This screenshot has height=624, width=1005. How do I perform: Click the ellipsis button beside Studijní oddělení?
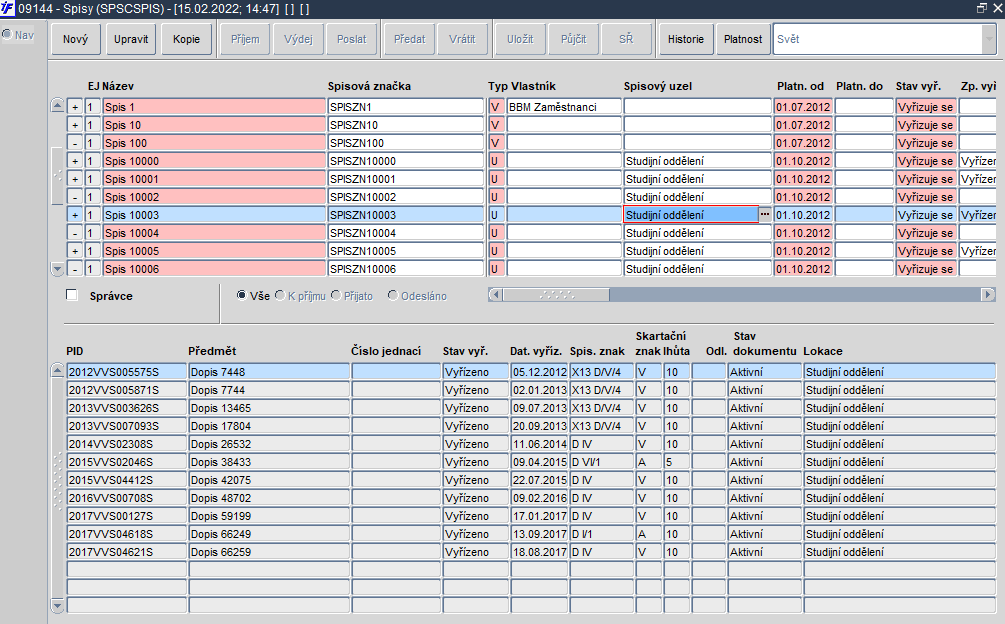pyautogui.click(x=765, y=215)
